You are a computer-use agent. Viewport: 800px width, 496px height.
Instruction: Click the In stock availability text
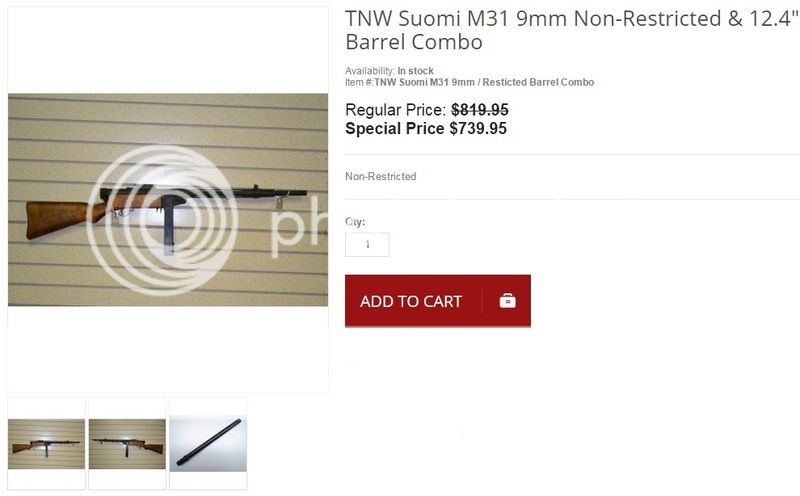[415, 71]
